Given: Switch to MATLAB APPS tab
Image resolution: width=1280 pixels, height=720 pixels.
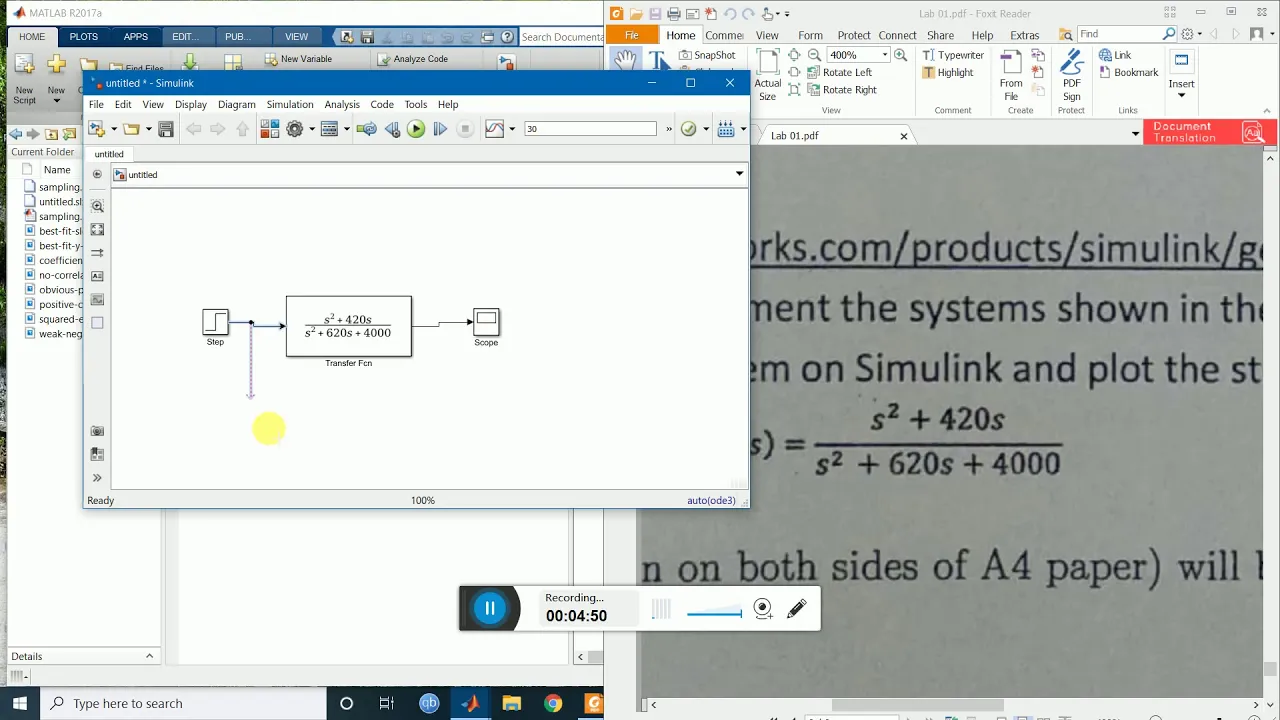Looking at the screenshot, I should click(136, 37).
